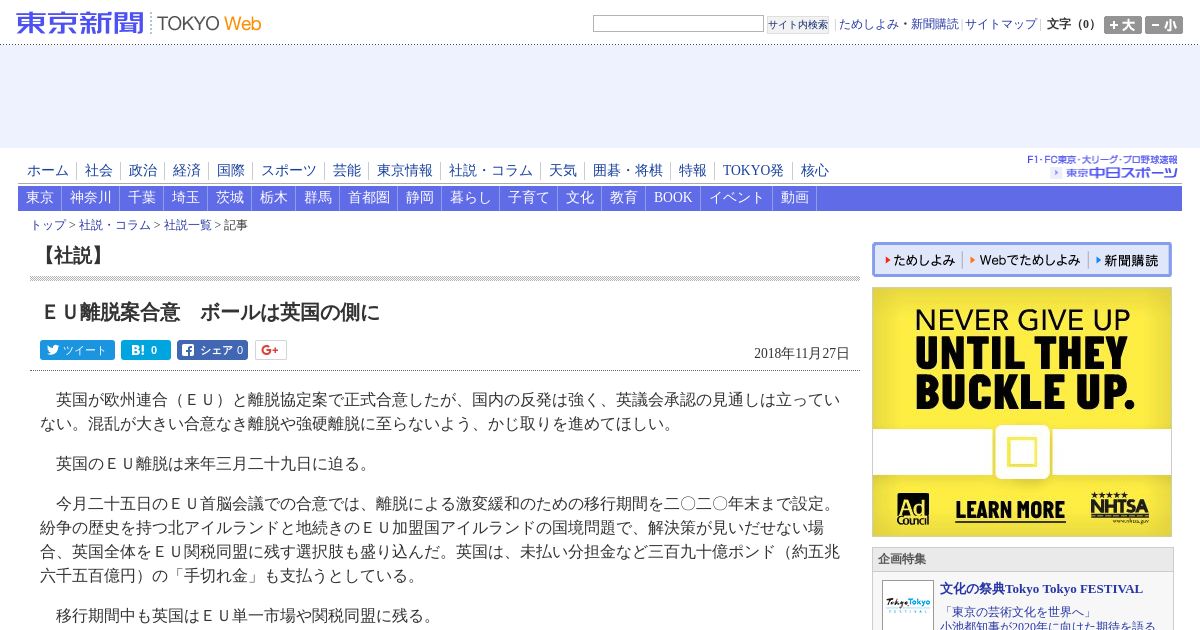Select 東京 in regional nav bar
The height and width of the screenshot is (630, 1200).
[x=40, y=198]
